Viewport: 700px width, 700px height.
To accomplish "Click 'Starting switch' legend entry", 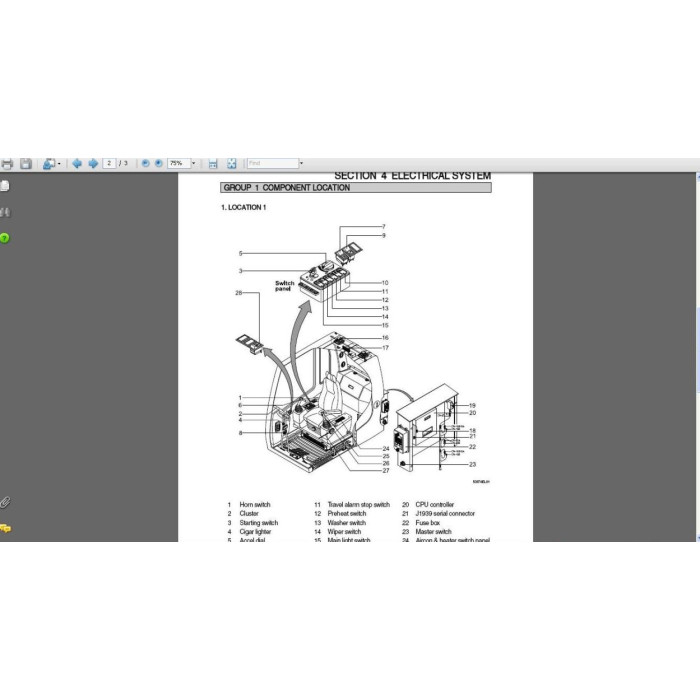I will pyautogui.click(x=258, y=523).
